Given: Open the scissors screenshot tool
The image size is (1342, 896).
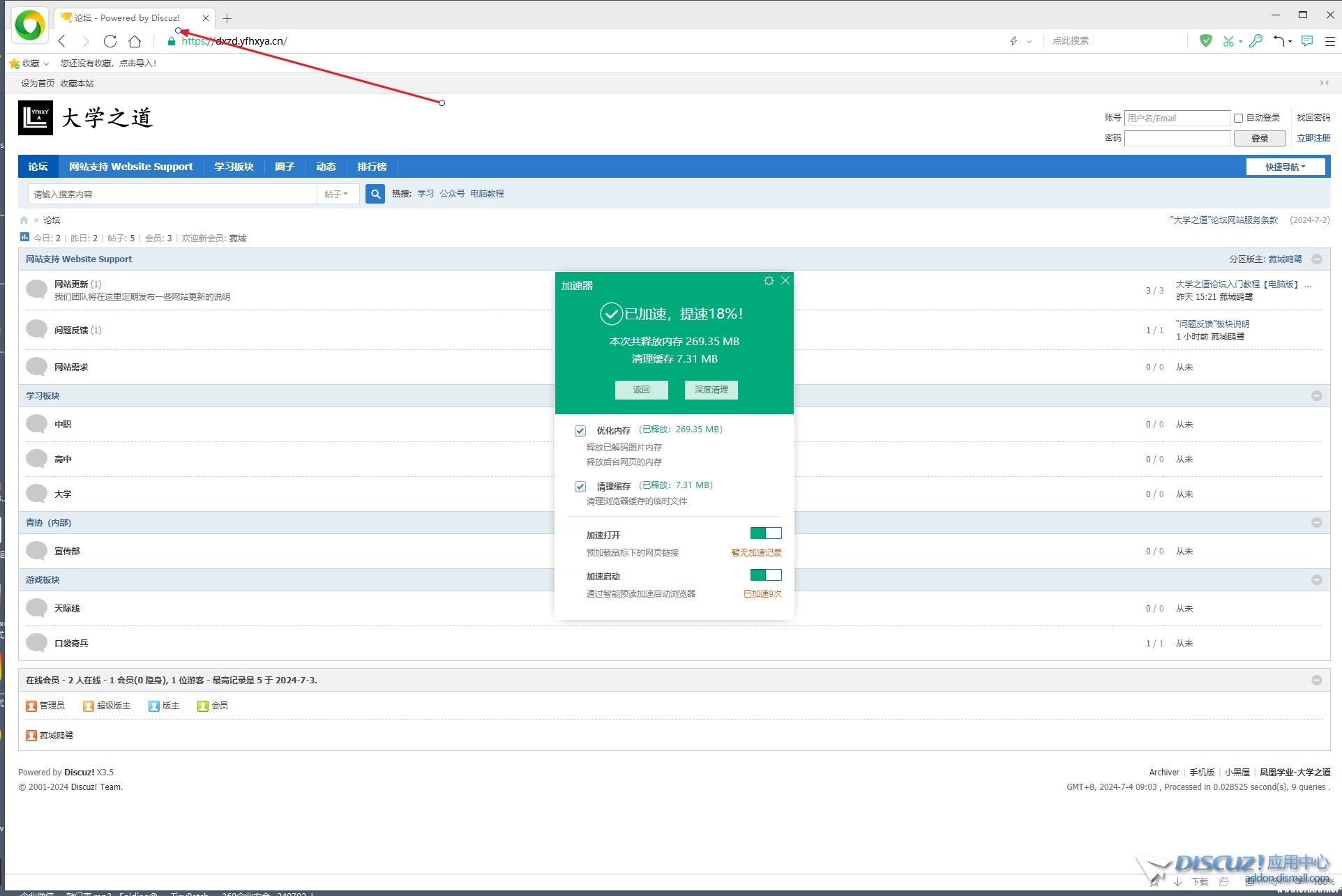Looking at the screenshot, I should [1228, 41].
